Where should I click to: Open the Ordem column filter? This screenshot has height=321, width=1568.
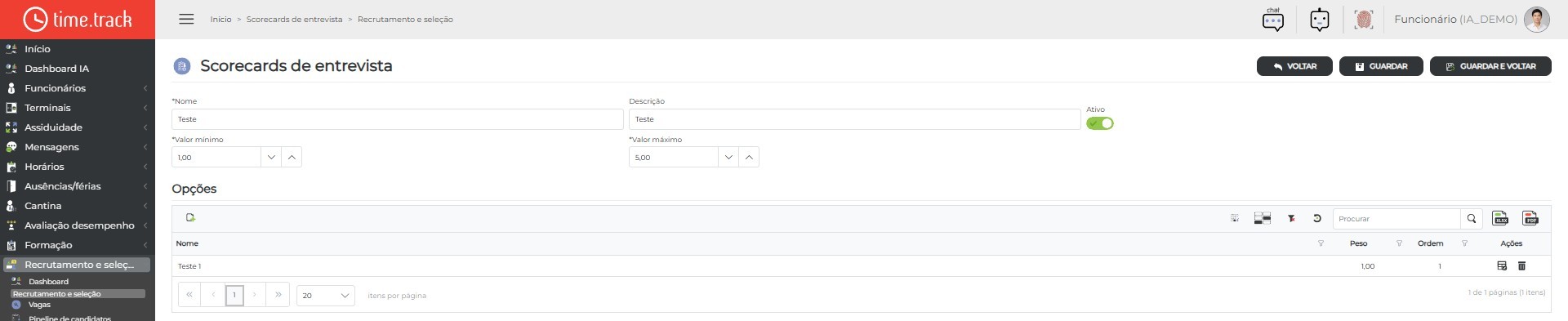(x=1464, y=243)
